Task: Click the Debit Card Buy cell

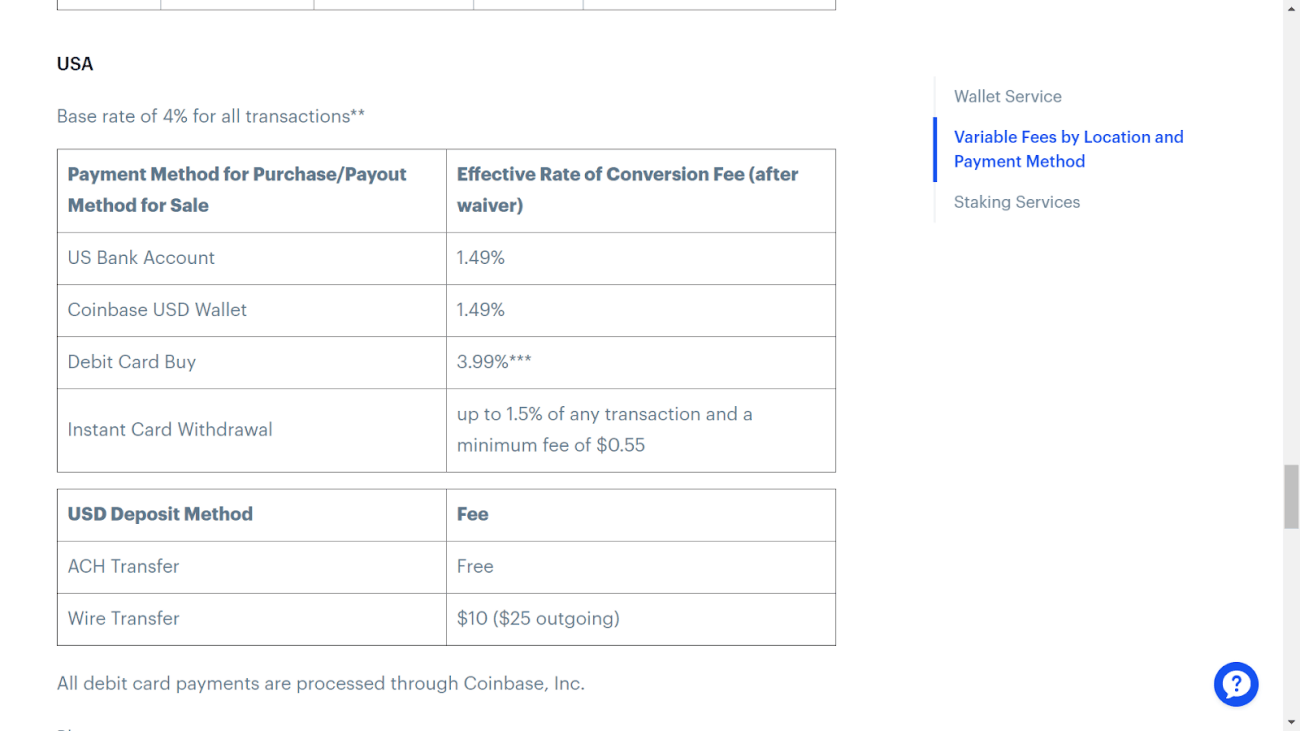Action: pos(252,362)
